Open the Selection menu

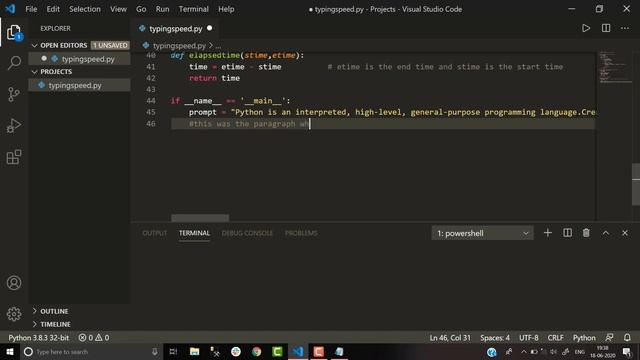84,9
